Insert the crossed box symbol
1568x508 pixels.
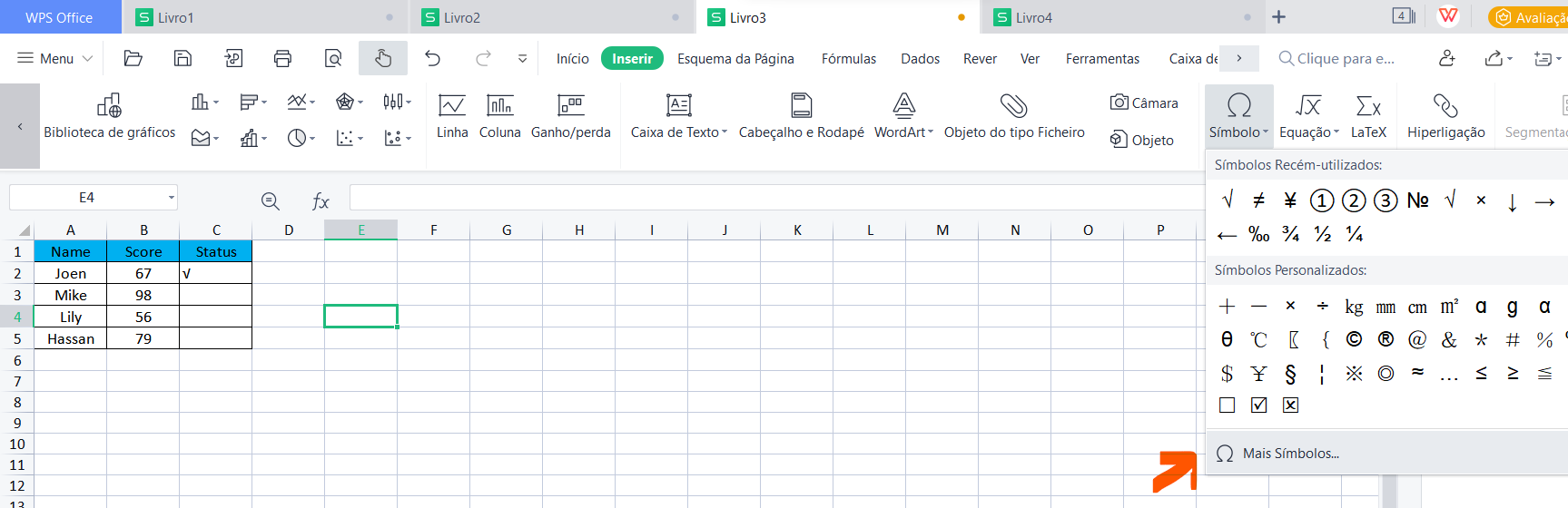pyautogui.click(x=1290, y=405)
